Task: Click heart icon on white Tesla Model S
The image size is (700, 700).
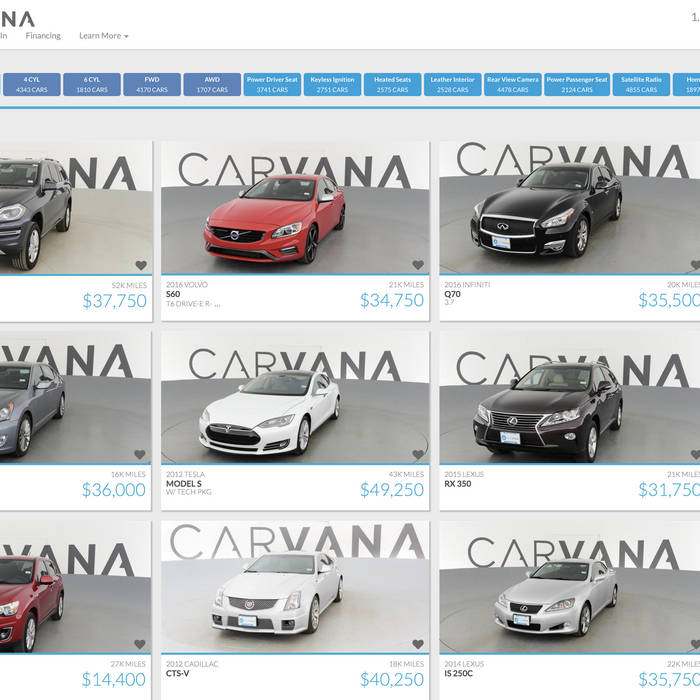Action: tap(418, 455)
